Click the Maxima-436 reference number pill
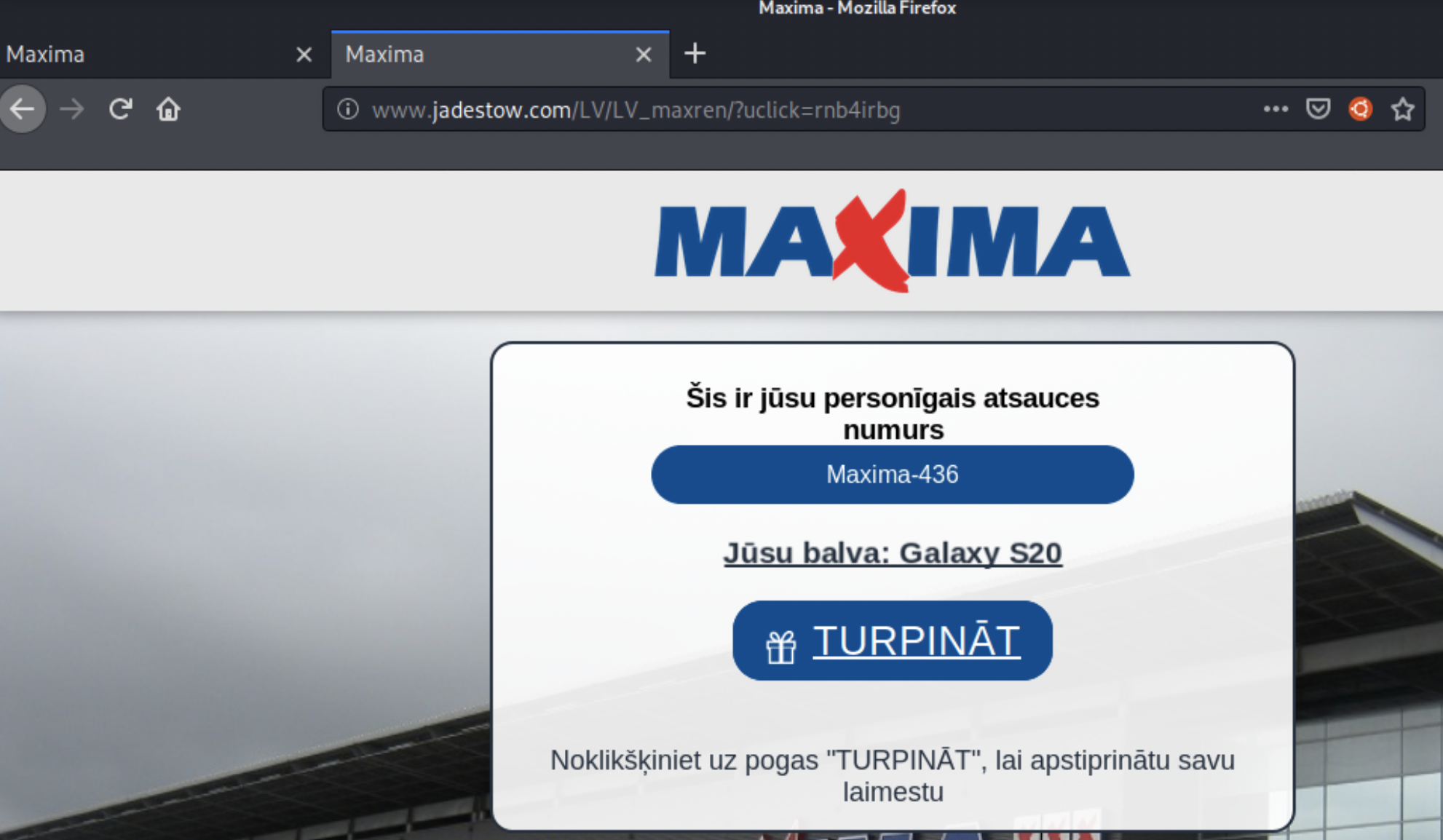This screenshot has width=1443, height=840. point(893,475)
